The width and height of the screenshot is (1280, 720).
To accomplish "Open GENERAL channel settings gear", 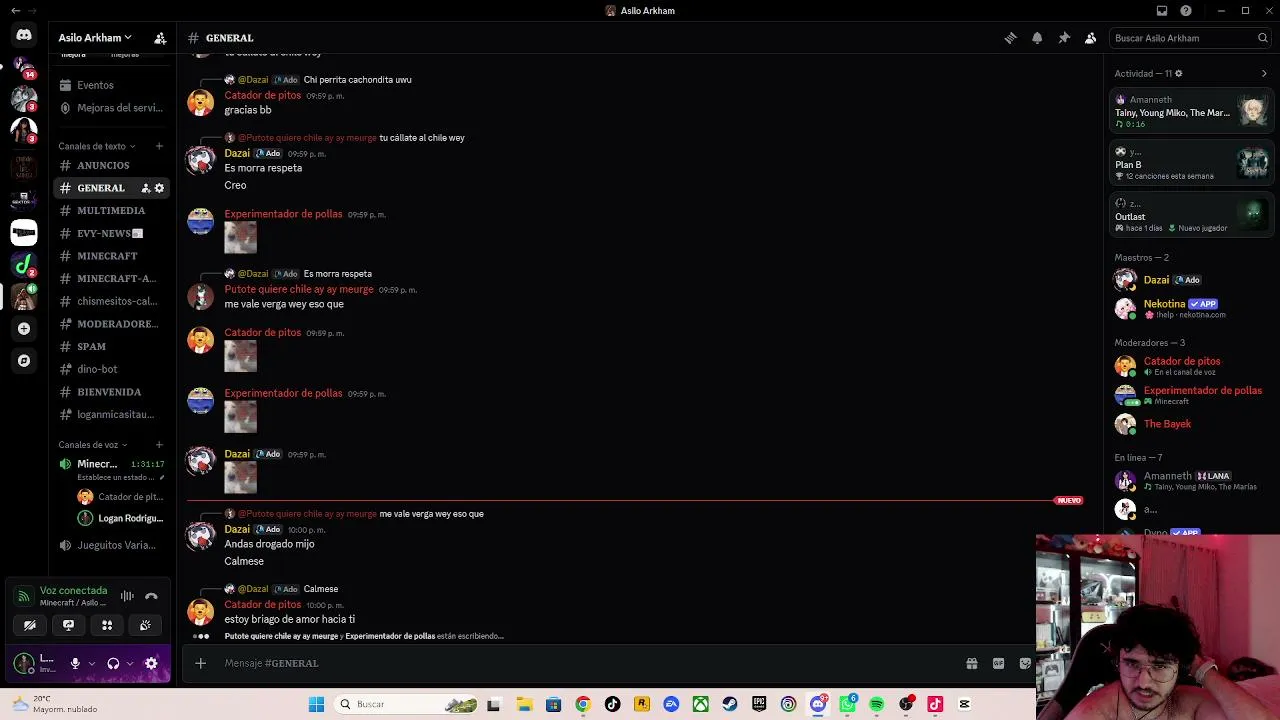I will (159, 188).
